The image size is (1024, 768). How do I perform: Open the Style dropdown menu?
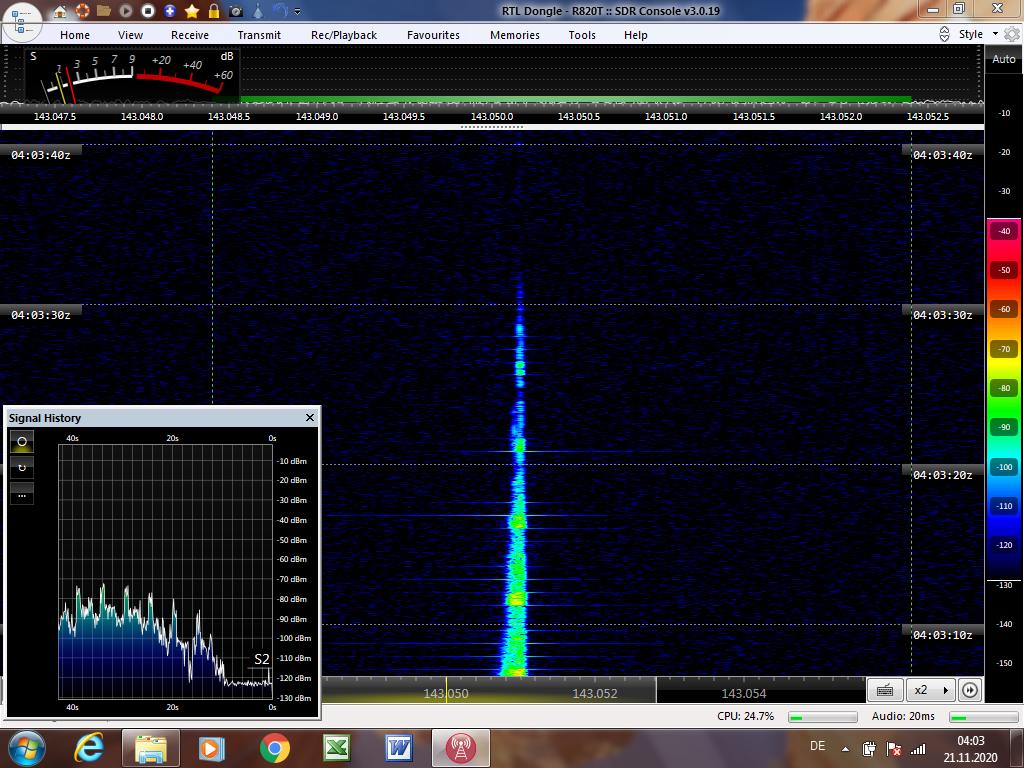(x=978, y=34)
